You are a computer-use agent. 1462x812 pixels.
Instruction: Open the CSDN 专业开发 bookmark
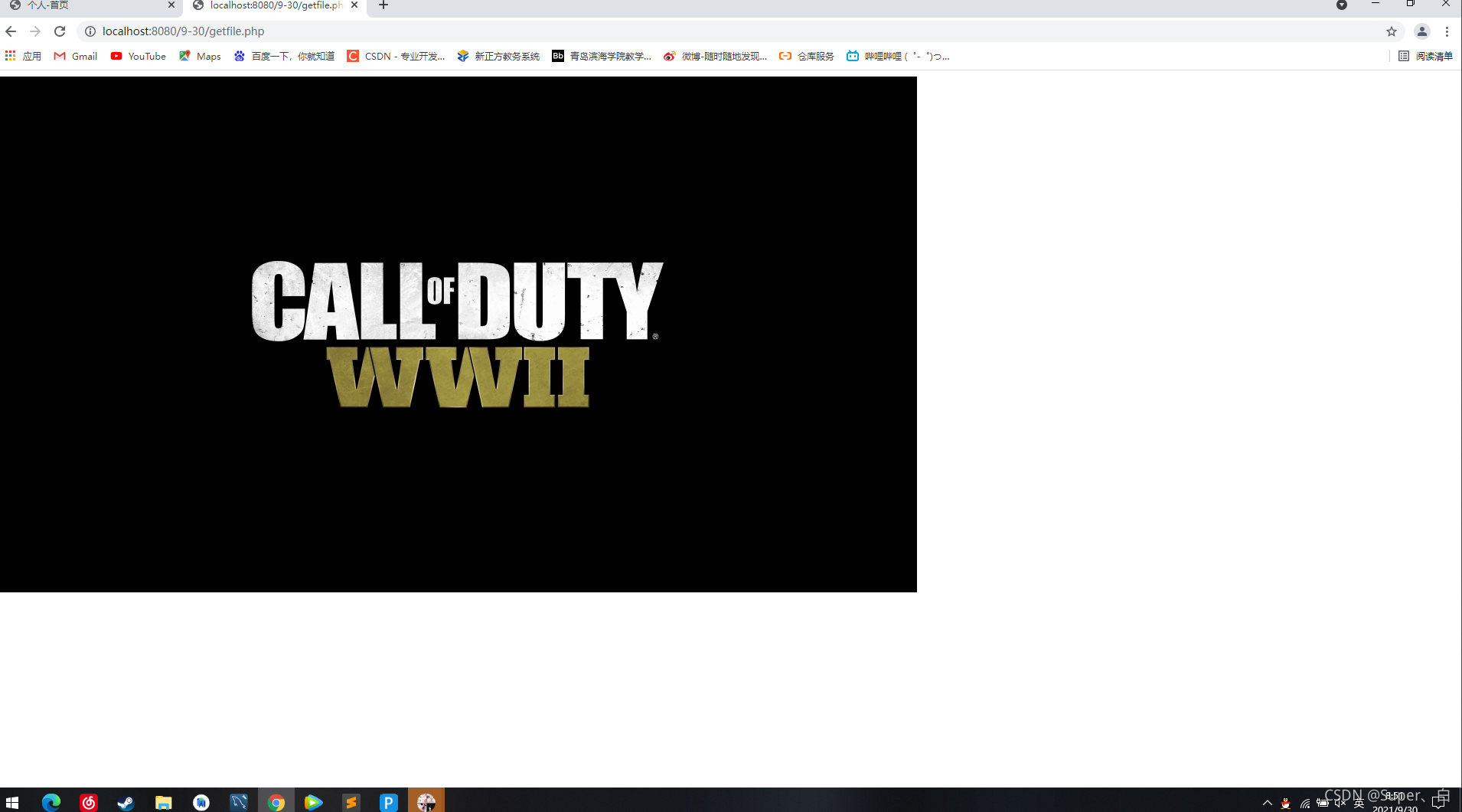(x=396, y=56)
